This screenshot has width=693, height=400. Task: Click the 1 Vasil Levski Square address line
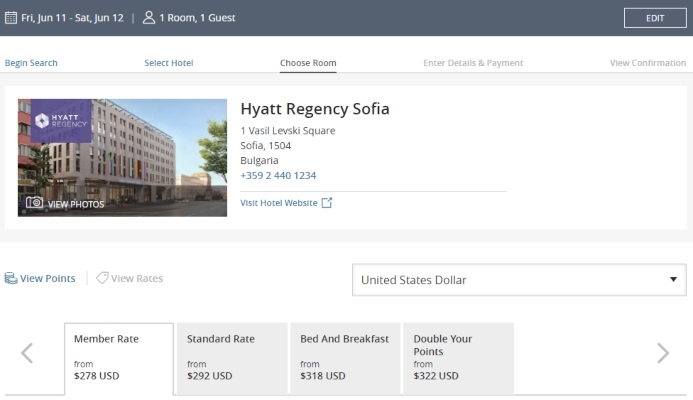(x=288, y=131)
